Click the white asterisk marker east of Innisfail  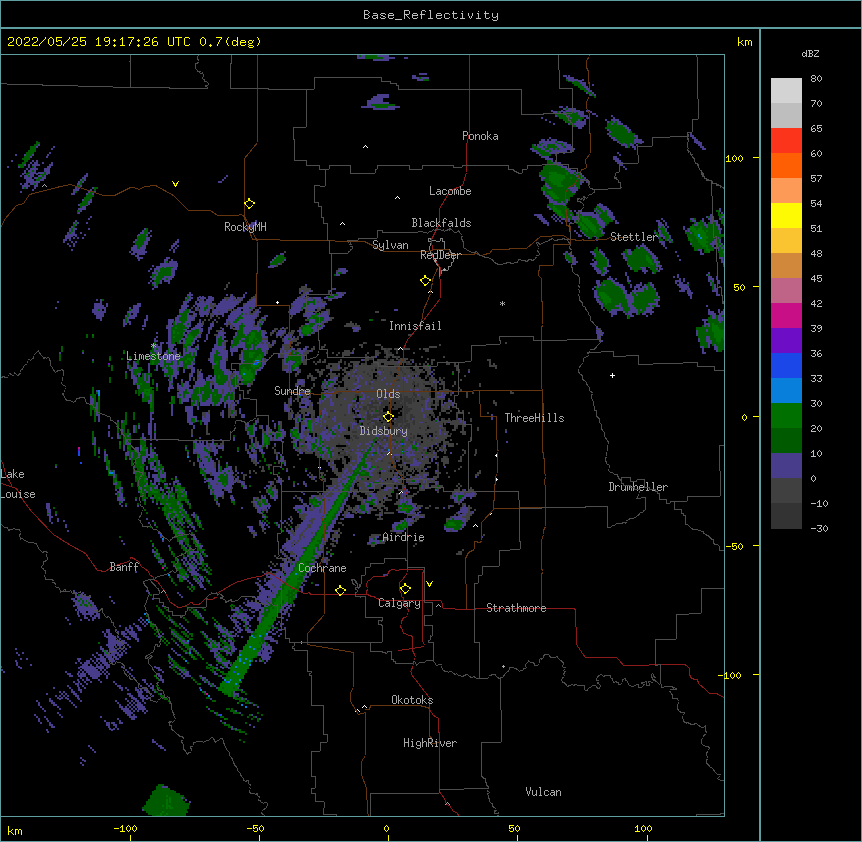(502, 304)
